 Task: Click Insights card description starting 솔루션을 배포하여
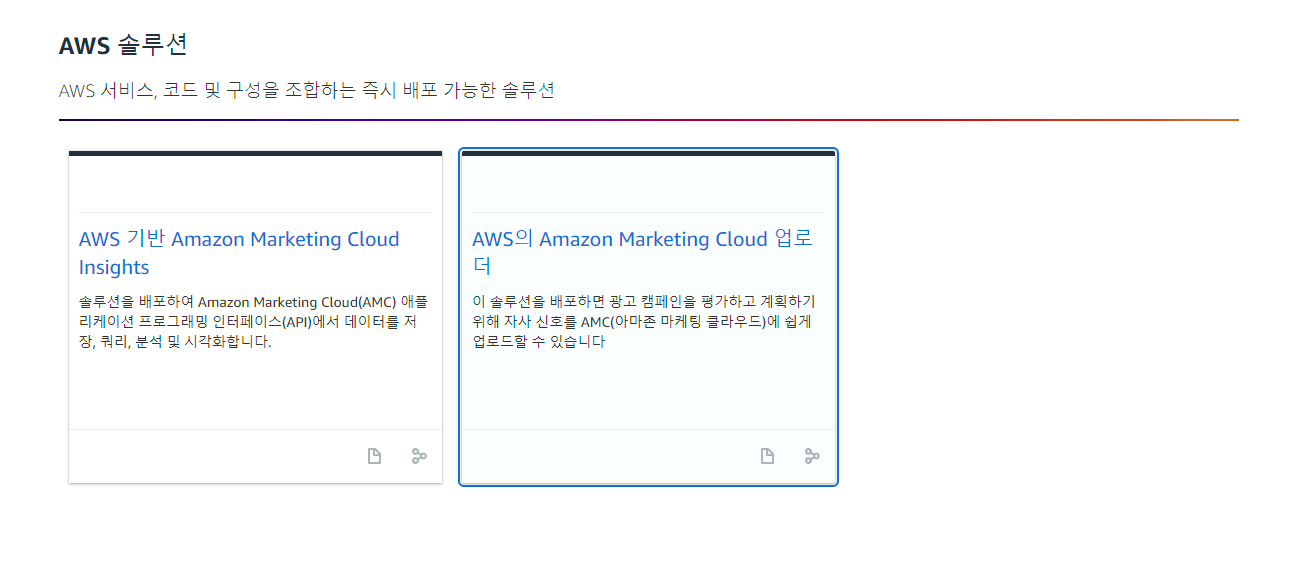tap(254, 321)
